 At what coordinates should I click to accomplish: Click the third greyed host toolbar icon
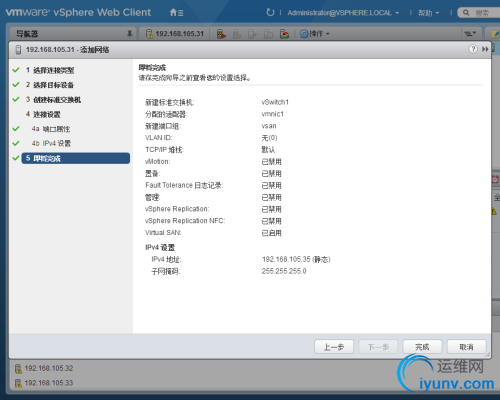pyautogui.click(x=253, y=34)
